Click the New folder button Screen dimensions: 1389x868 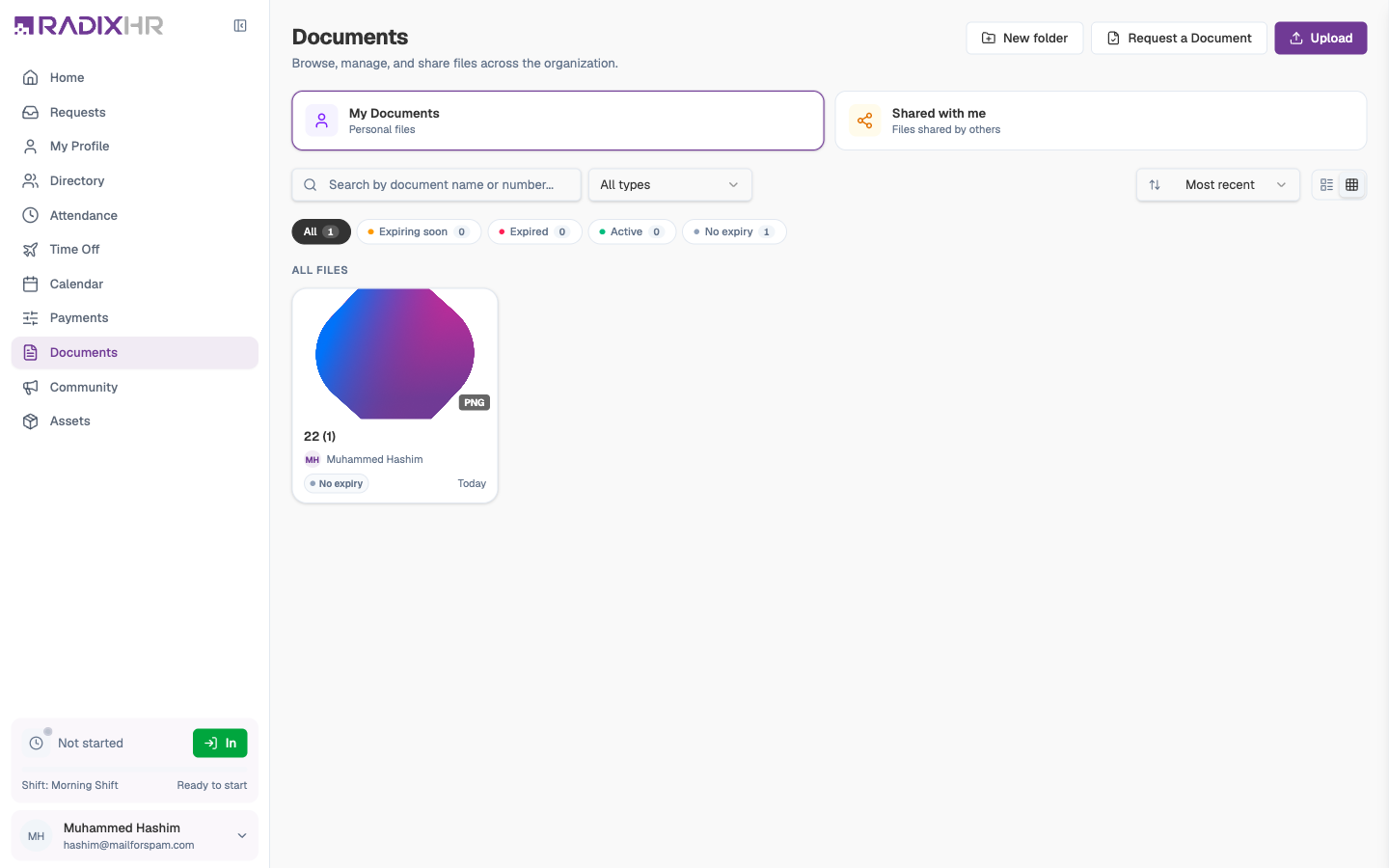coord(1024,39)
